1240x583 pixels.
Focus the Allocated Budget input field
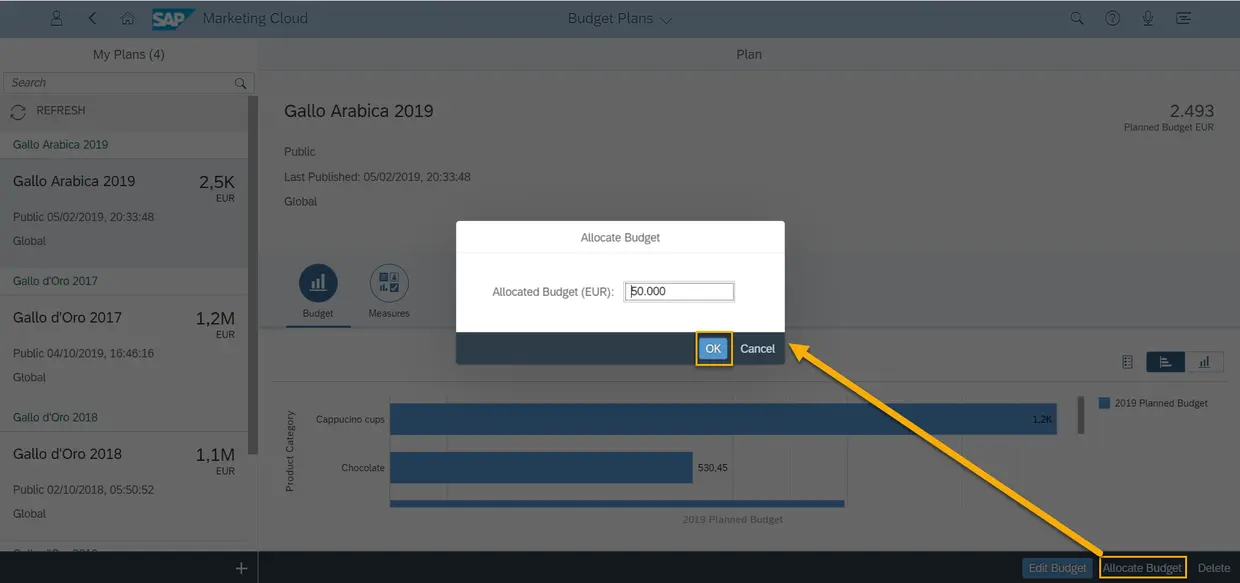click(x=679, y=291)
